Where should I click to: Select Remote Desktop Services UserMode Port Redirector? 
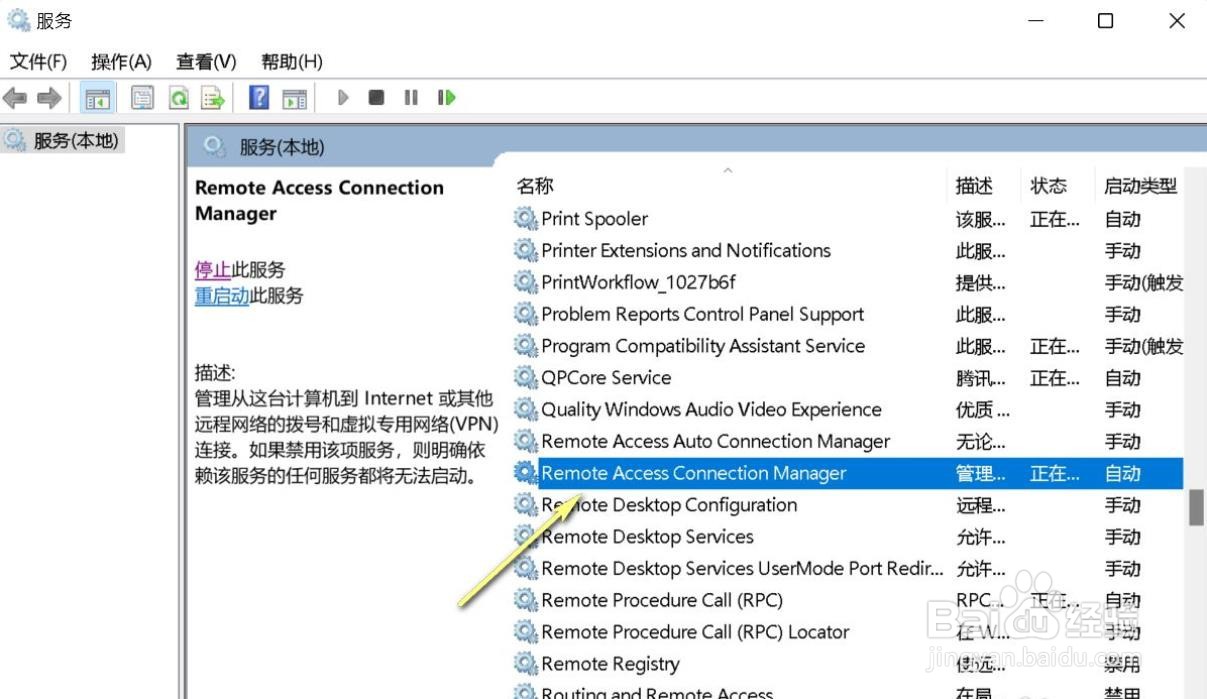847,569
